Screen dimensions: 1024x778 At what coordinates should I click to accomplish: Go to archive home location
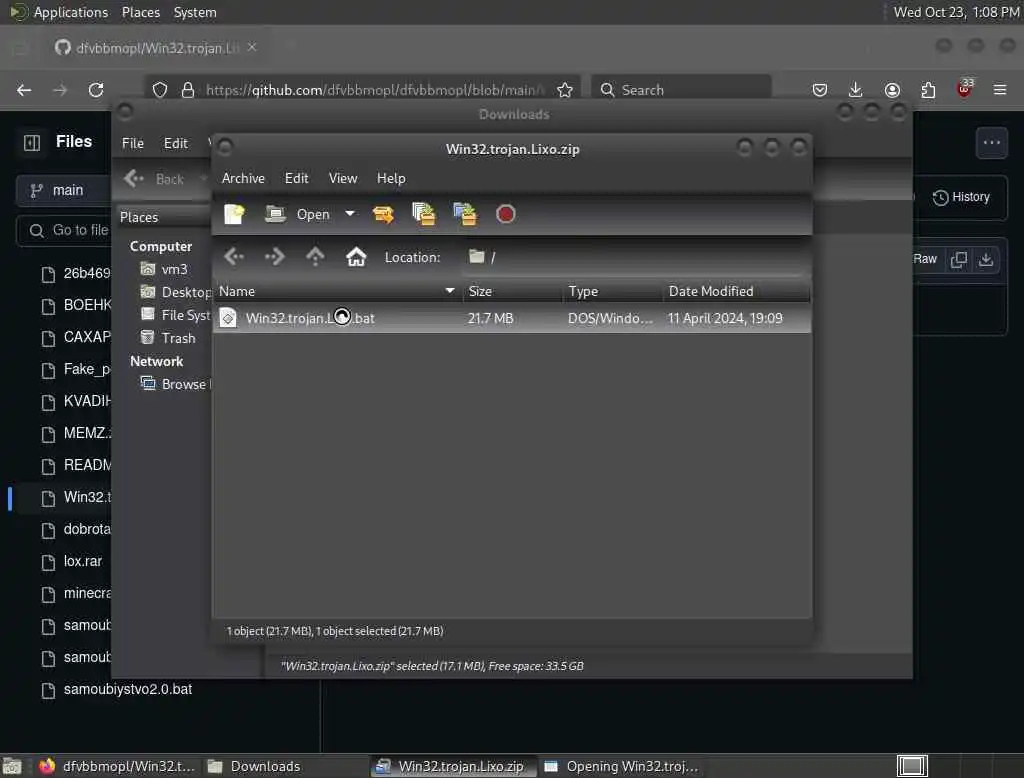(356, 257)
